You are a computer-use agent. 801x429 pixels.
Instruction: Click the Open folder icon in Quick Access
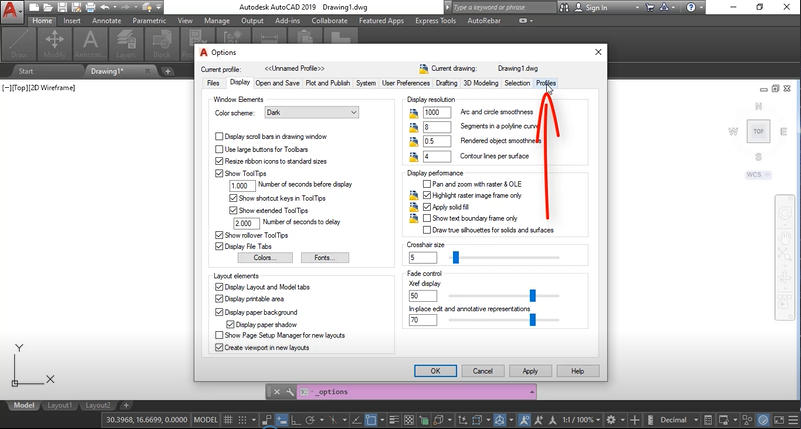[48, 7]
